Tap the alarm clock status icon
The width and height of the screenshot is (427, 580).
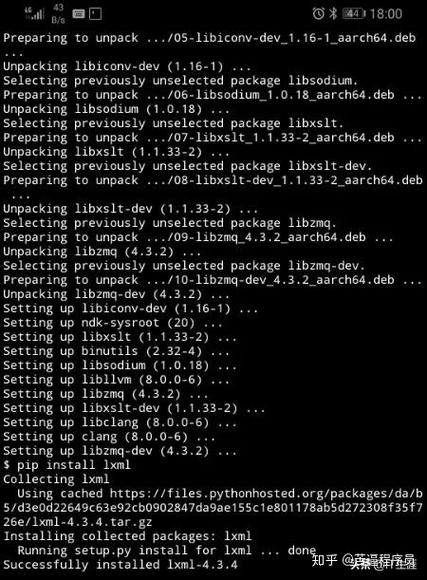[318, 14]
